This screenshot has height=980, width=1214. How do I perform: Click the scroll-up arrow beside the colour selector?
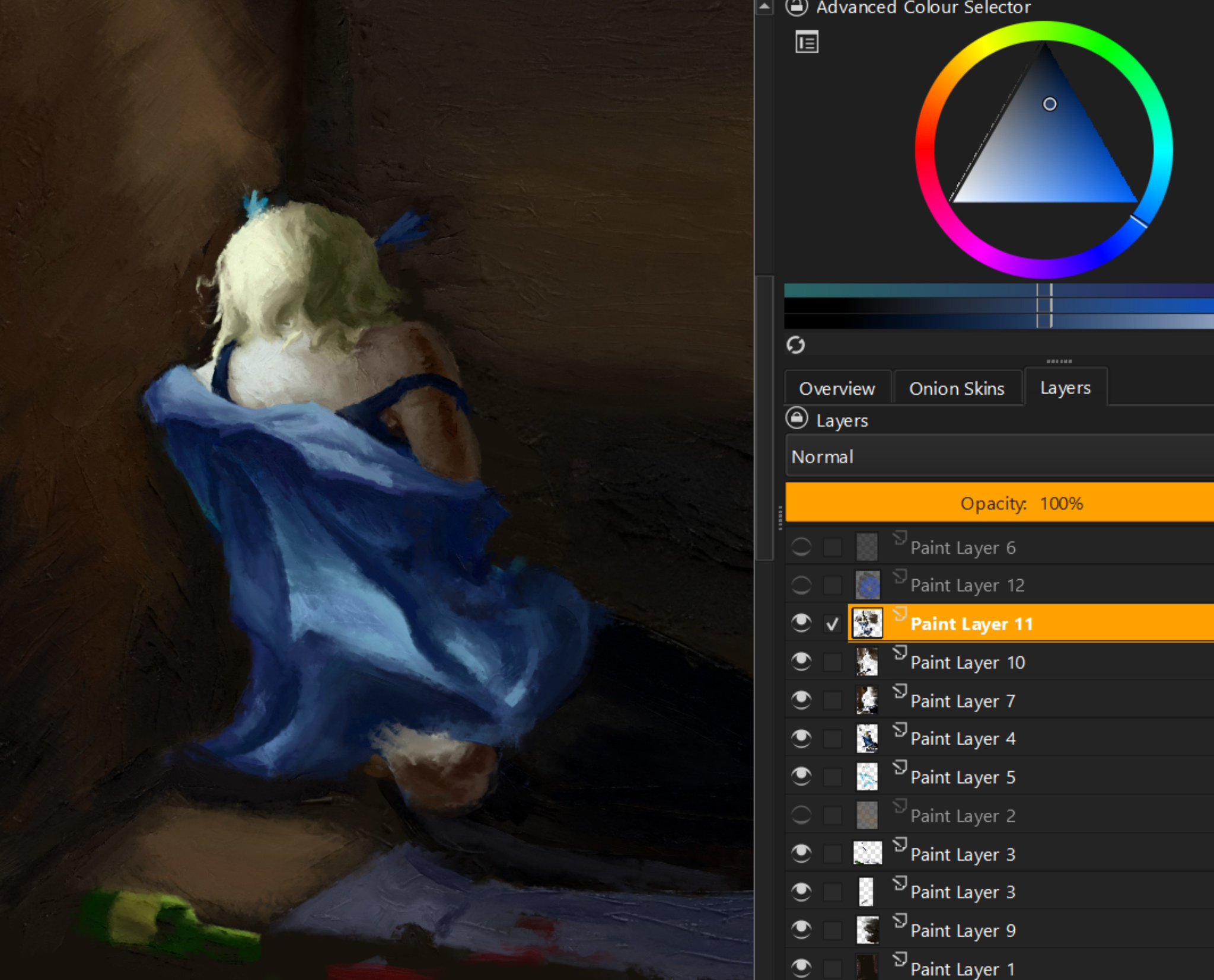[x=764, y=7]
